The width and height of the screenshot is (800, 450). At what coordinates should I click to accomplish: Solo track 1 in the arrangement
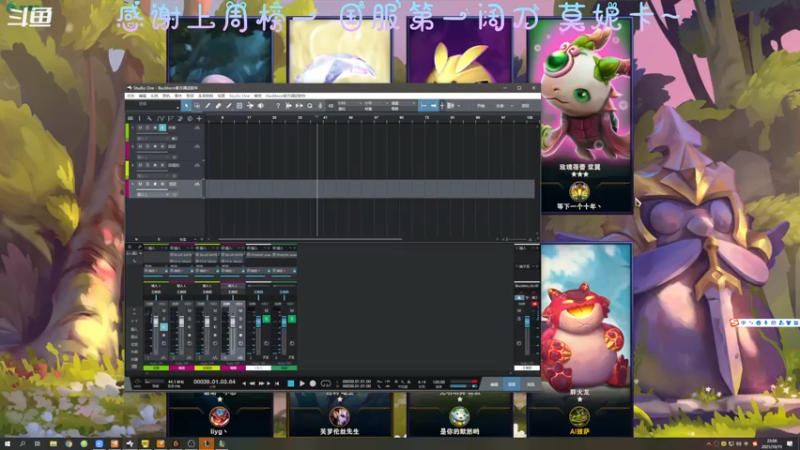click(x=147, y=128)
